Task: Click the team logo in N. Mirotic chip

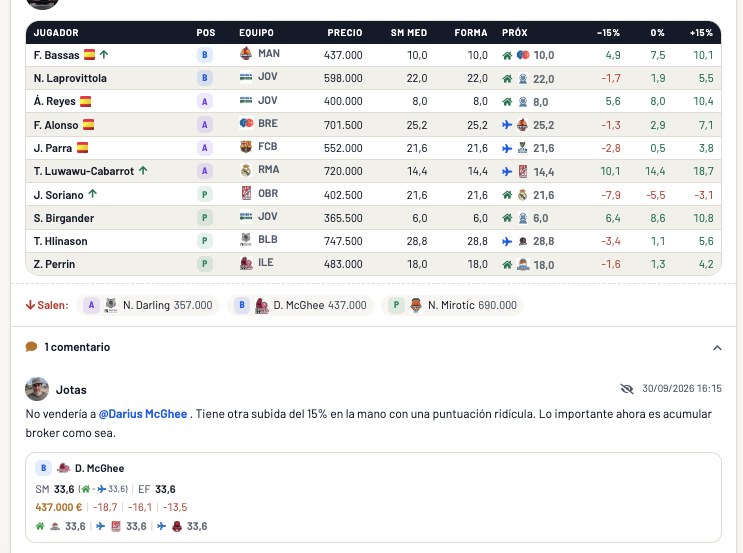Action: [416, 305]
